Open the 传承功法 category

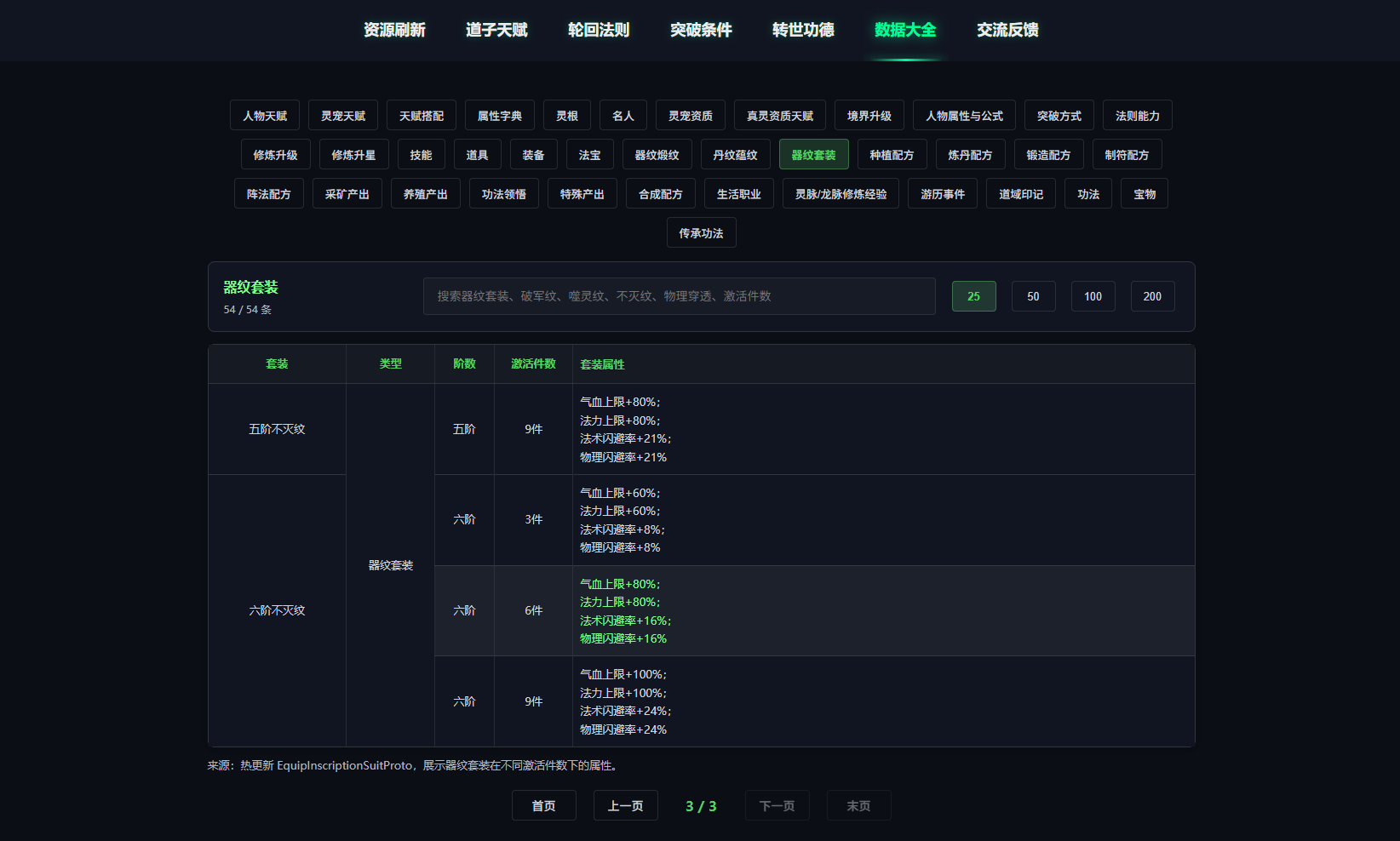click(702, 233)
